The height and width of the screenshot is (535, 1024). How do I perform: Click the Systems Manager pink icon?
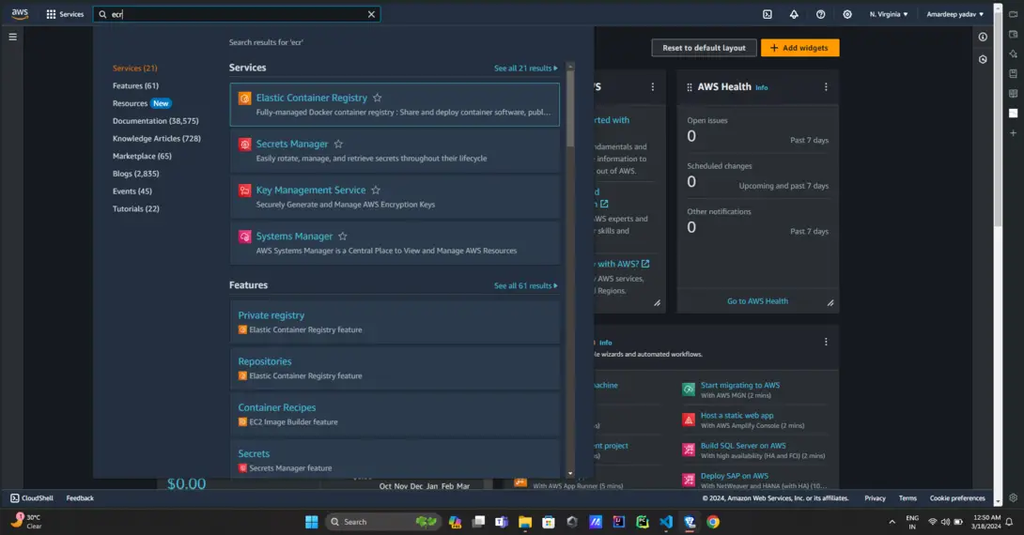click(245, 236)
